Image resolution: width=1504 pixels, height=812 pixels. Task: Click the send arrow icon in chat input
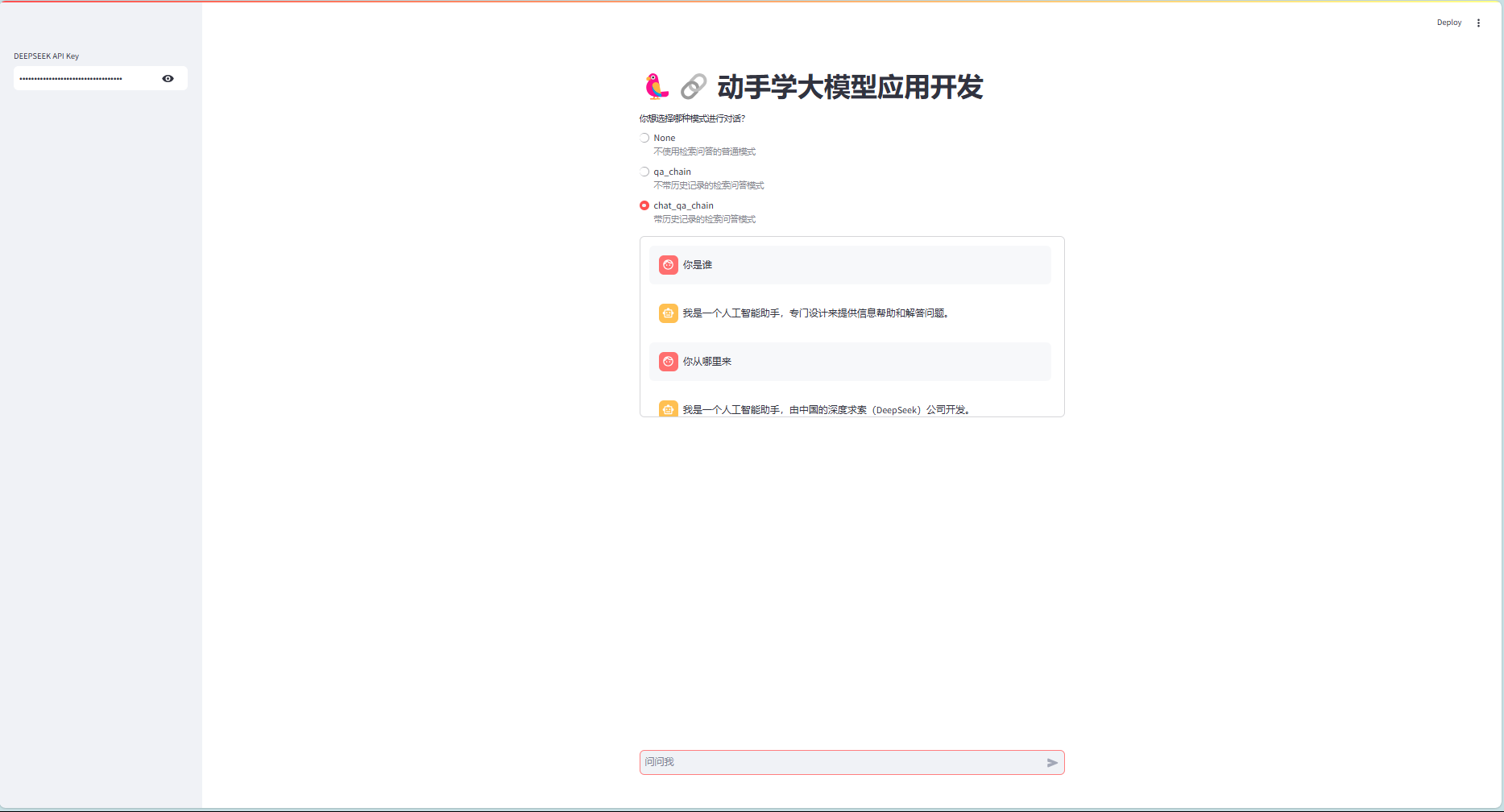click(1051, 763)
